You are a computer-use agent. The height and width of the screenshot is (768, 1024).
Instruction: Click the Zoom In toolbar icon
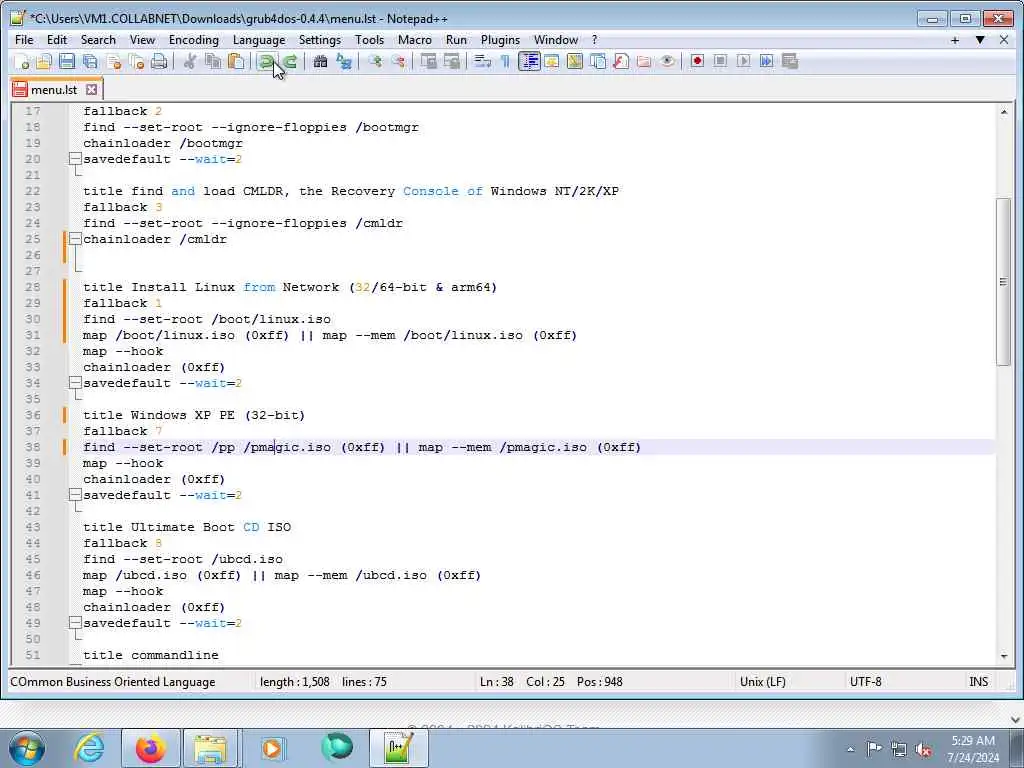(x=375, y=61)
